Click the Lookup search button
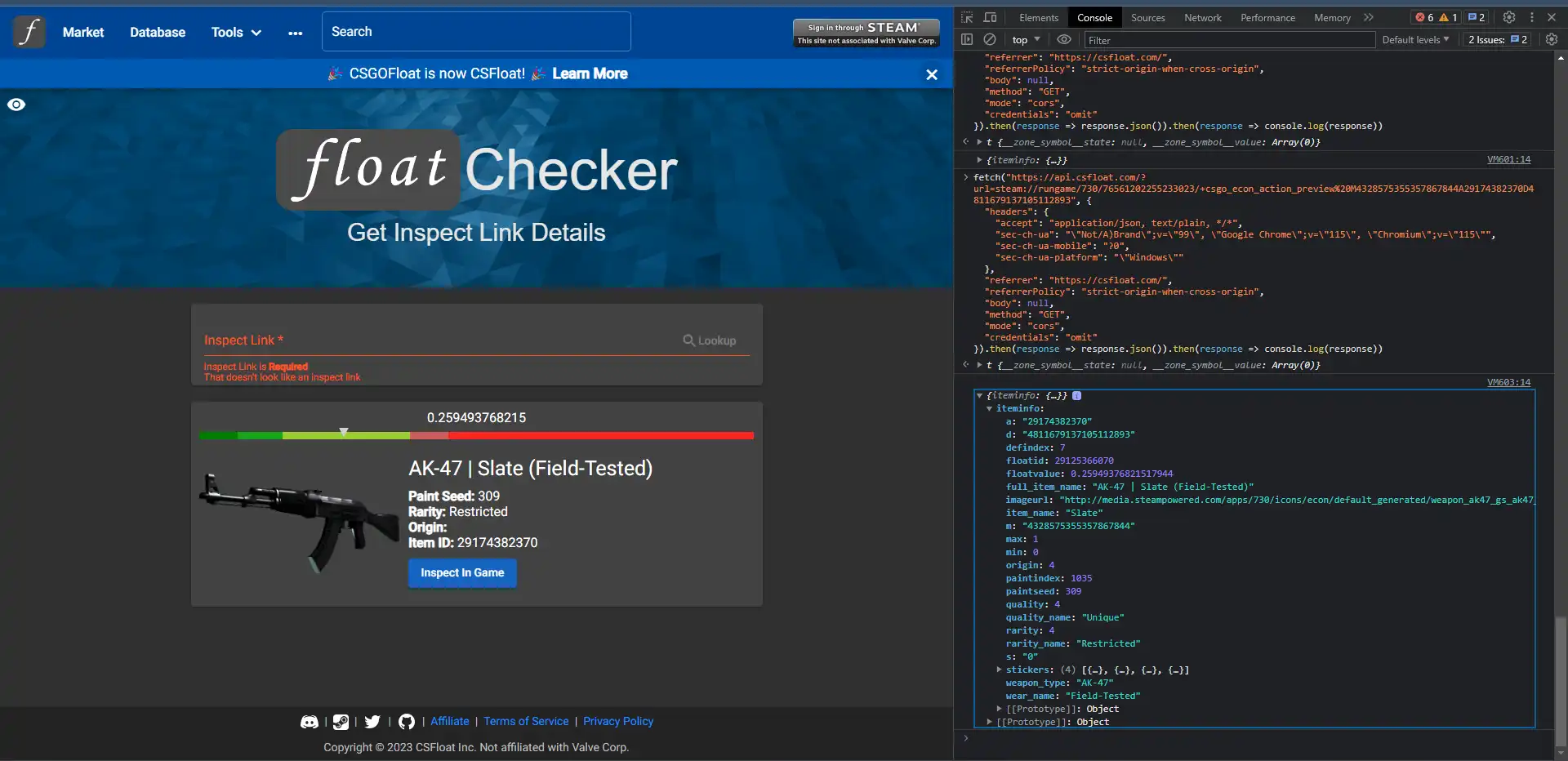 click(x=710, y=340)
